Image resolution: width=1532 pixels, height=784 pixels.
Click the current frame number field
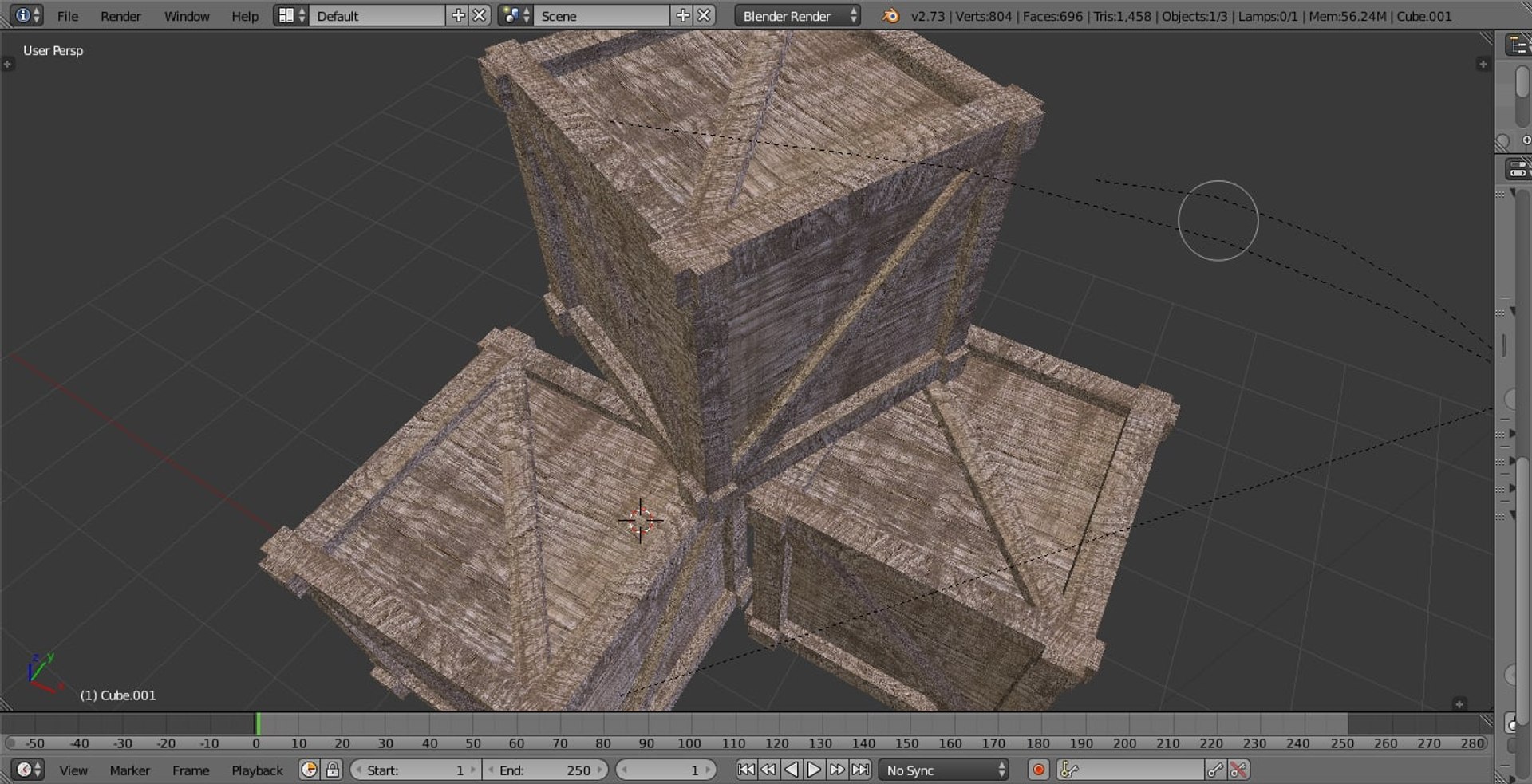pyautogui.click(x=665, y=770)
